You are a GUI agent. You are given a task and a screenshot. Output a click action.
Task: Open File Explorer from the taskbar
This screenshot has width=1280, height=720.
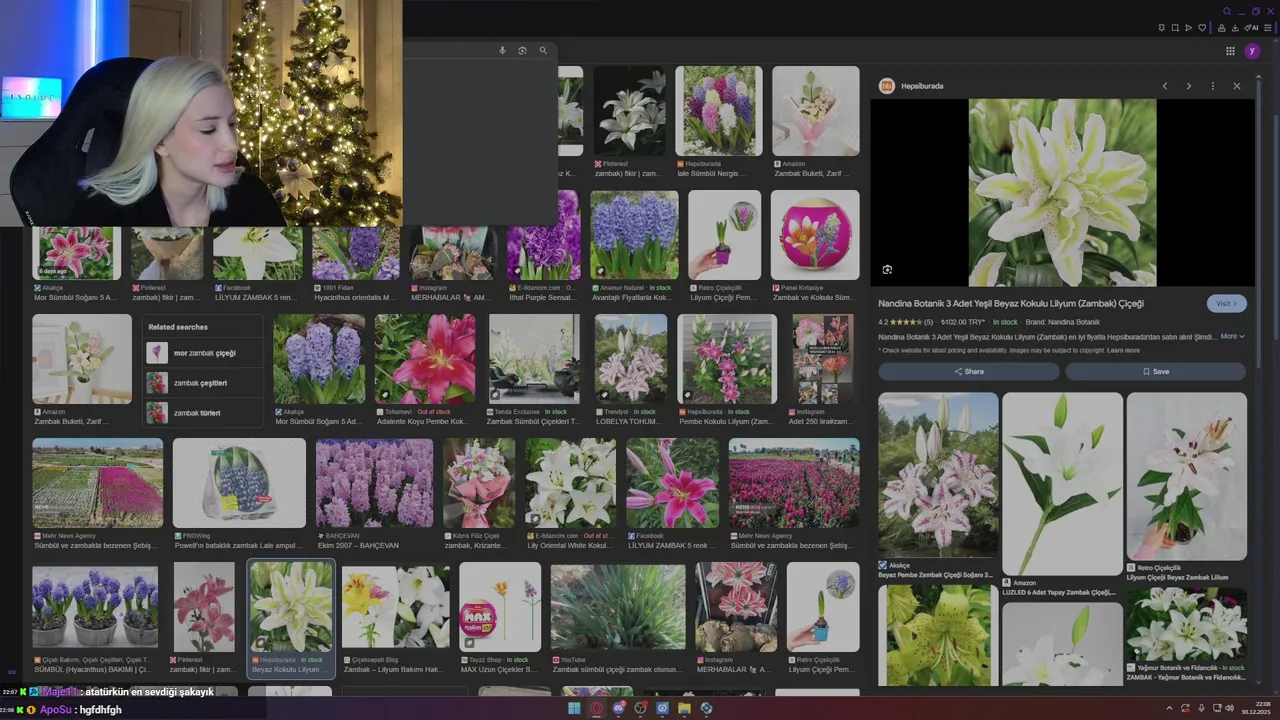coord(685,708)
